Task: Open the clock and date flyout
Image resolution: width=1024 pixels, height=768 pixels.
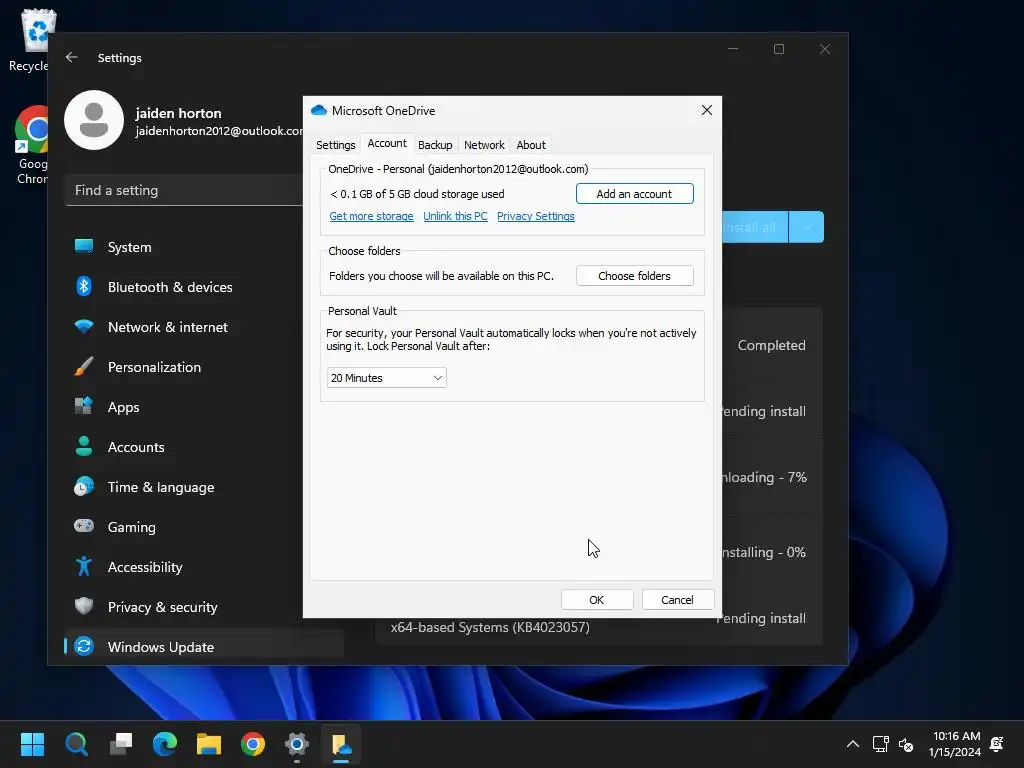Action: [x=955, y=744]
